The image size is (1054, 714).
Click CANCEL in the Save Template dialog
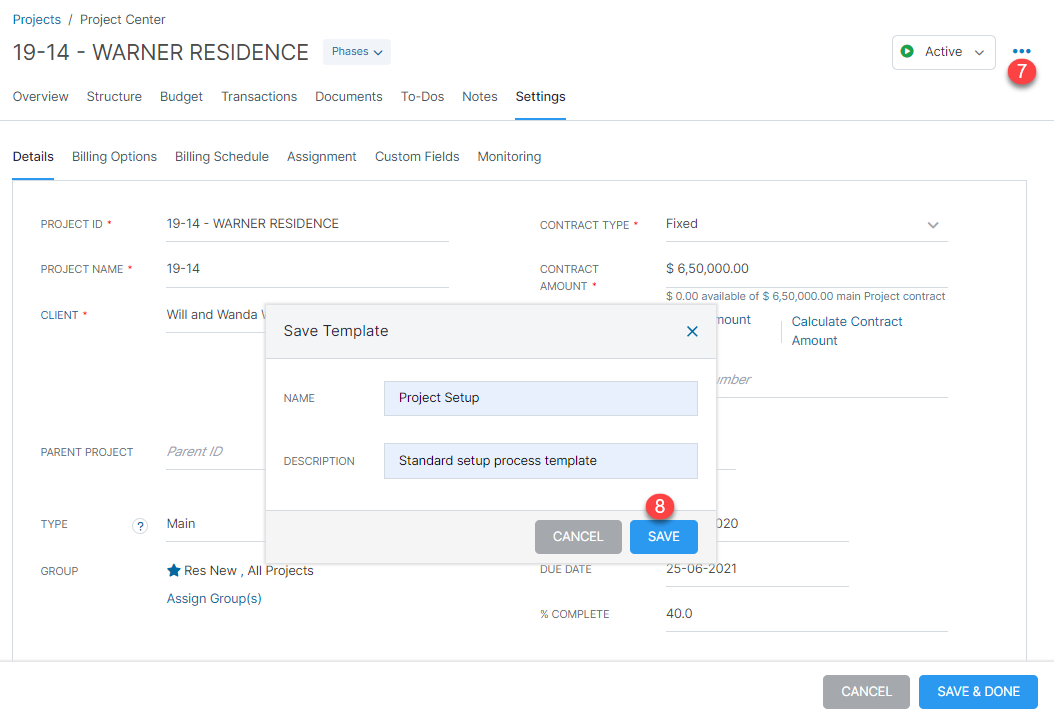(578, 537)
